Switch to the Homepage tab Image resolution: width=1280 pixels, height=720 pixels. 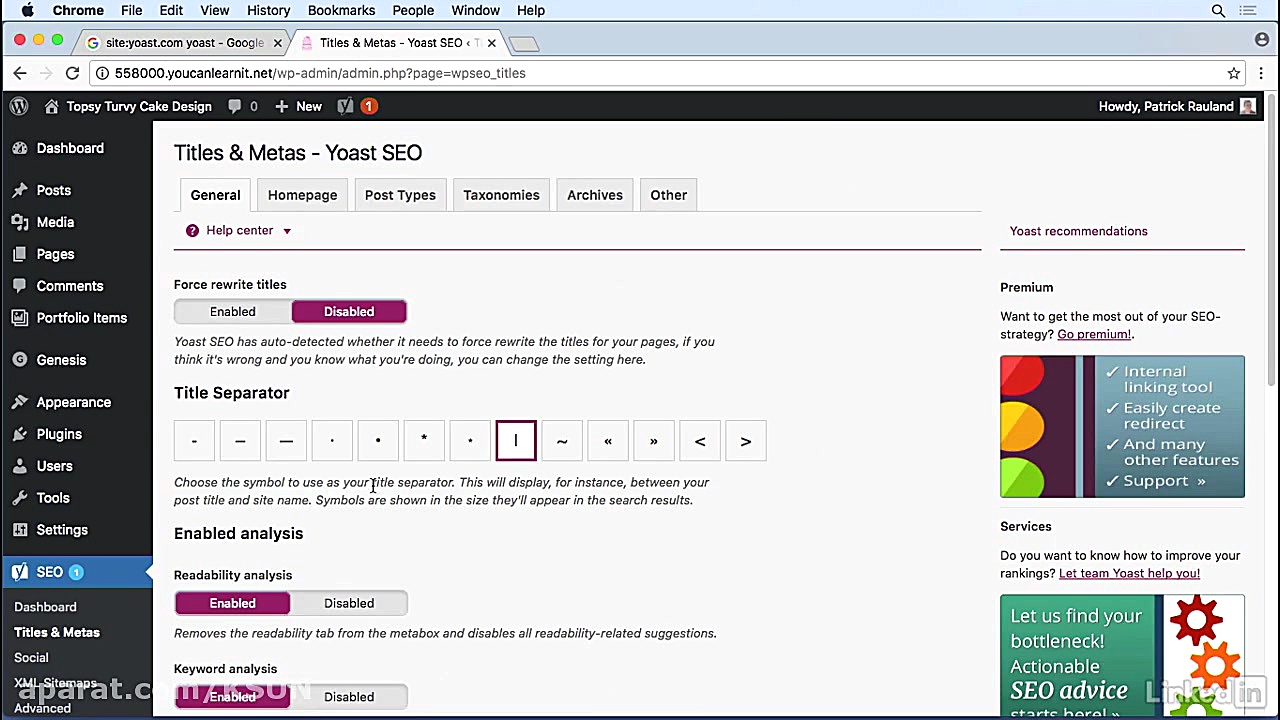point(302,195)
